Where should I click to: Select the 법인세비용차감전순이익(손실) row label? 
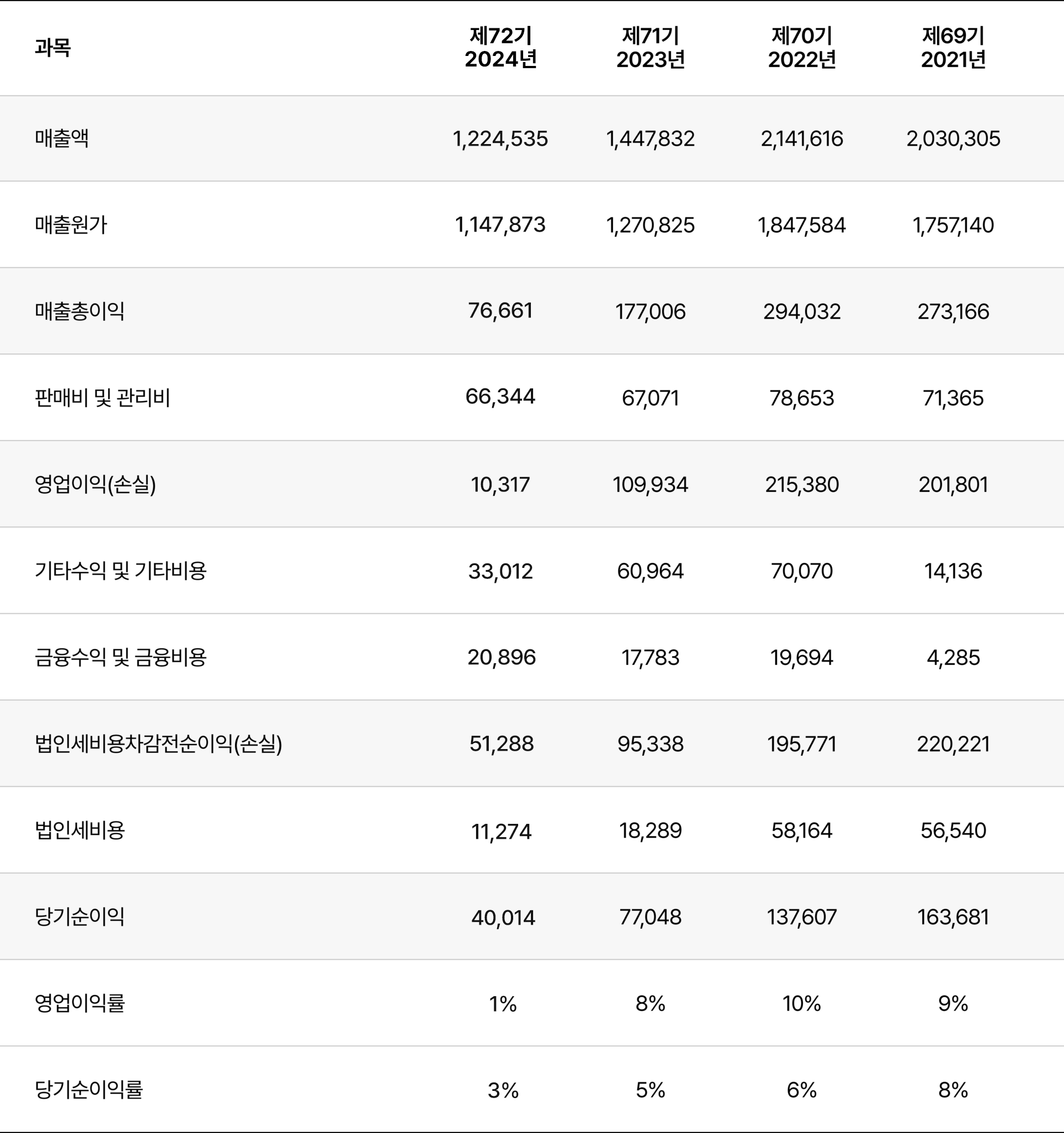point(158,744)
